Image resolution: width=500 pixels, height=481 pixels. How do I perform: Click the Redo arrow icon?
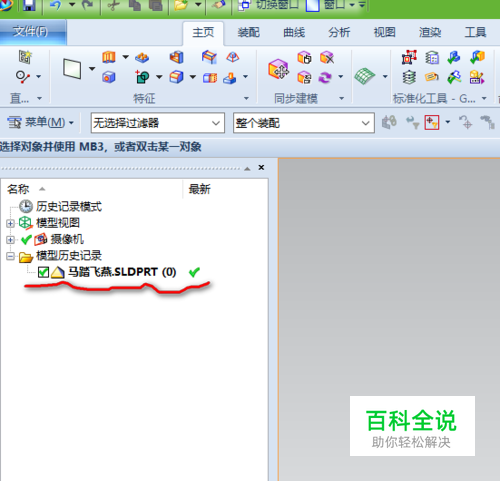point(87,6)
